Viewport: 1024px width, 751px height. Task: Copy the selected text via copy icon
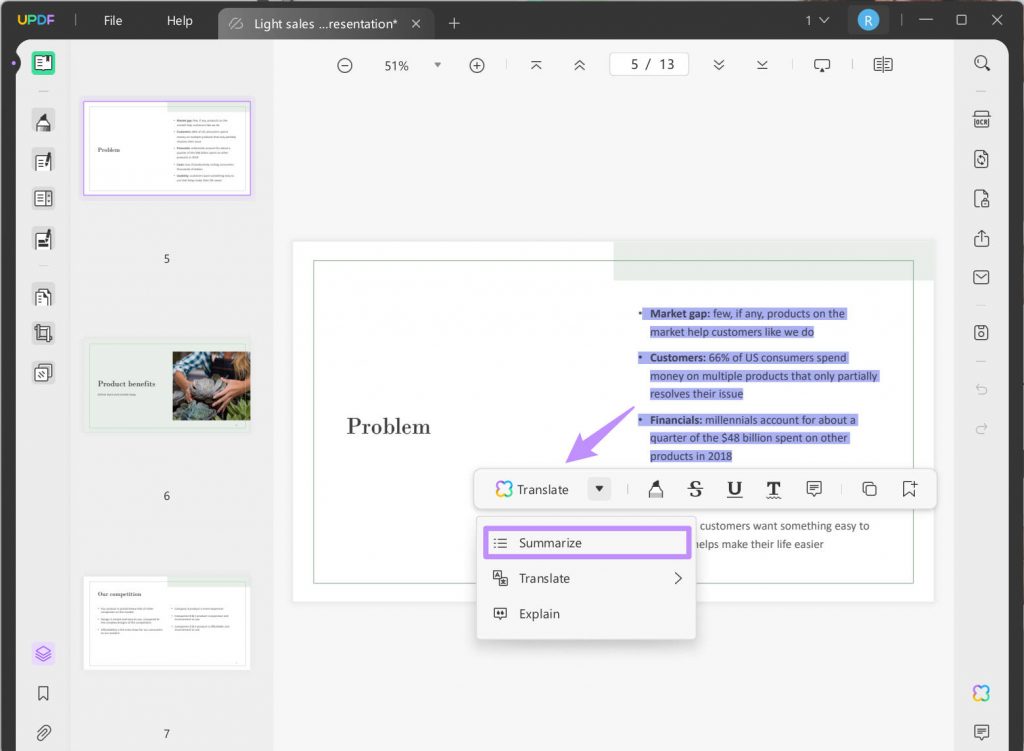coord(869,489)
